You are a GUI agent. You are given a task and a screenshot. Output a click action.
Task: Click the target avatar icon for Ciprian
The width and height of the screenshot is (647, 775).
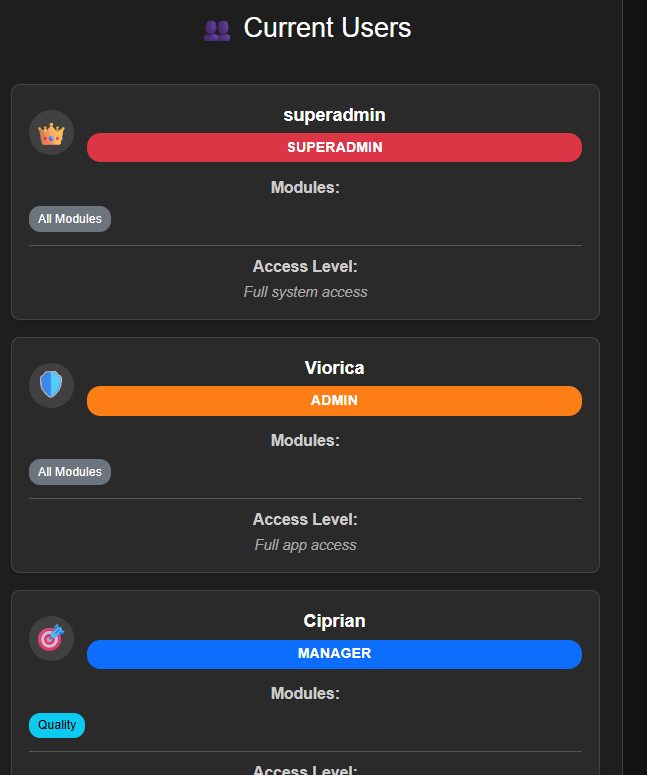(x=51, y=638)
